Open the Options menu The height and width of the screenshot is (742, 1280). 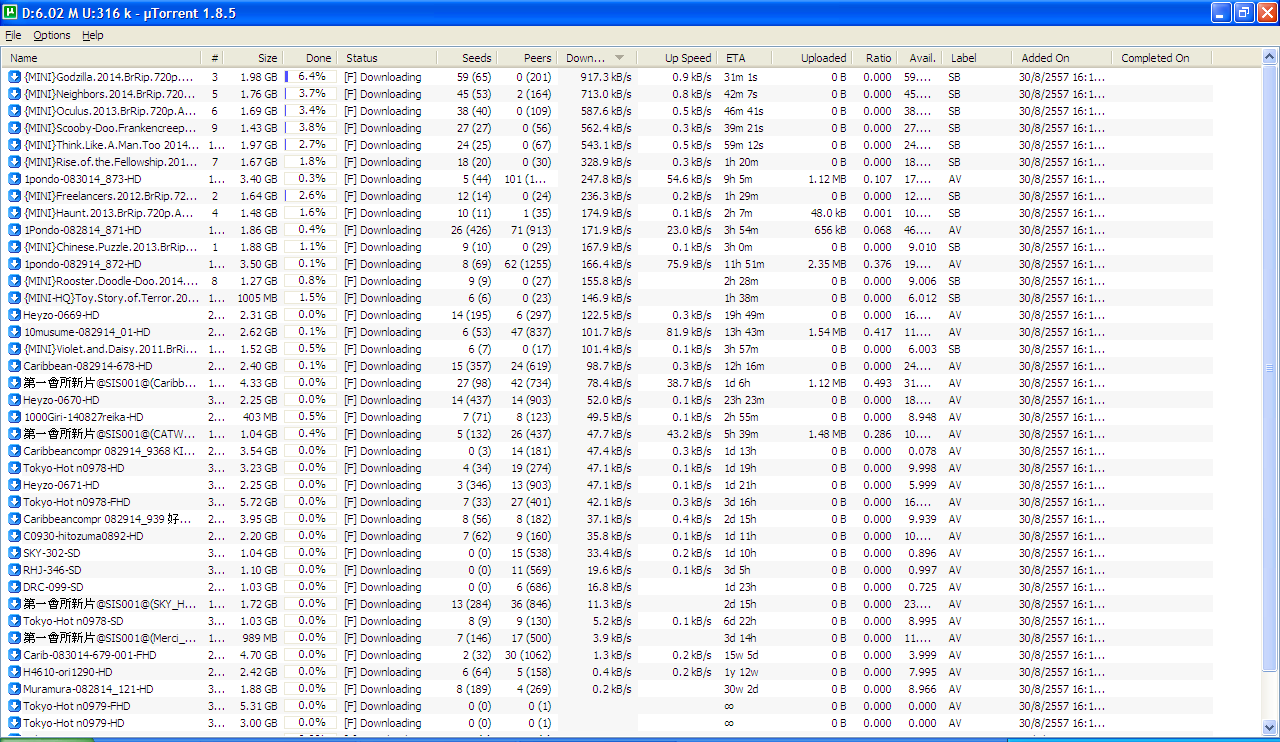pyautogui.click(x=52, y=35)
